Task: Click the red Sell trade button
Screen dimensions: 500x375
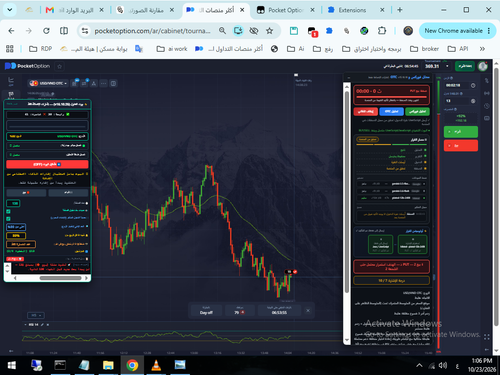Action: [x=461, y=146]
